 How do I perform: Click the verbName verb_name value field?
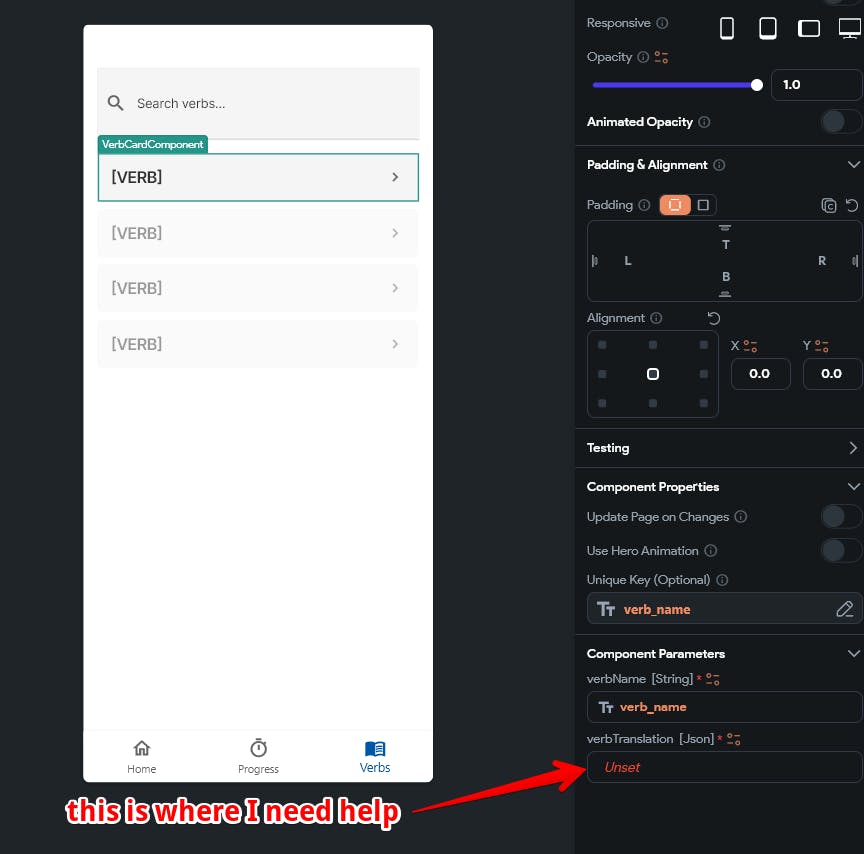[x=723, y=707]
